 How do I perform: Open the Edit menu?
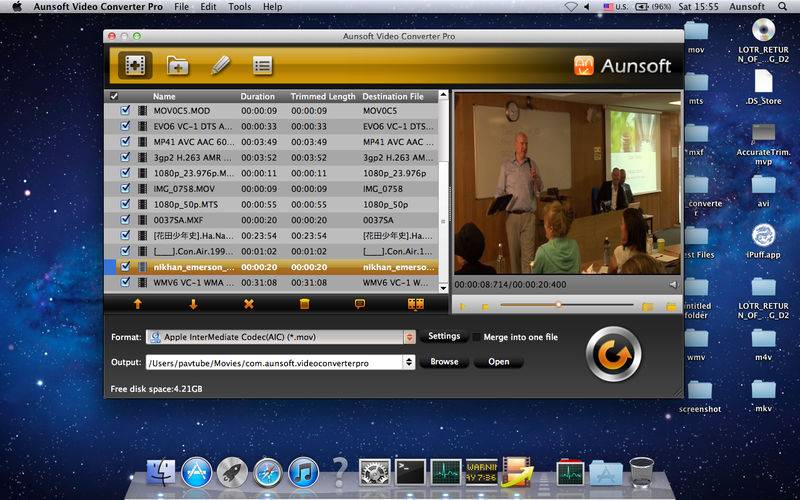coord(208,7)
